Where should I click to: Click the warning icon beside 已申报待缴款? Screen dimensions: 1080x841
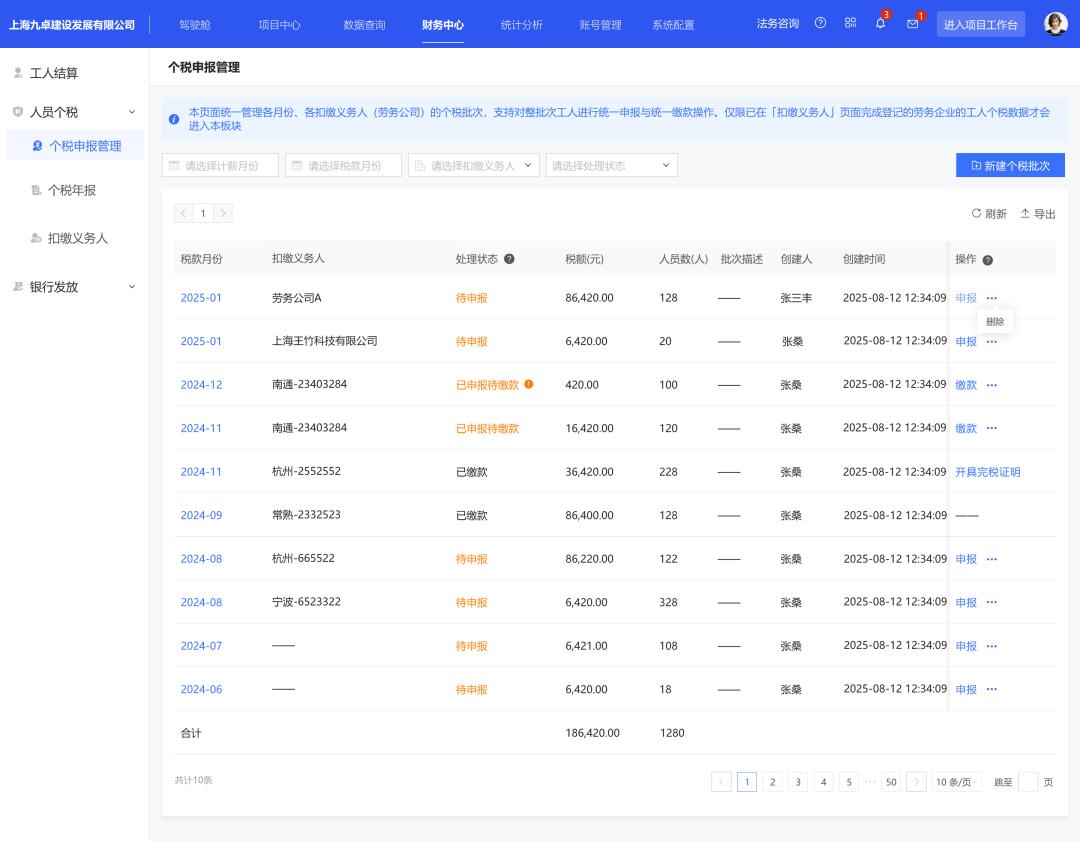529,384
